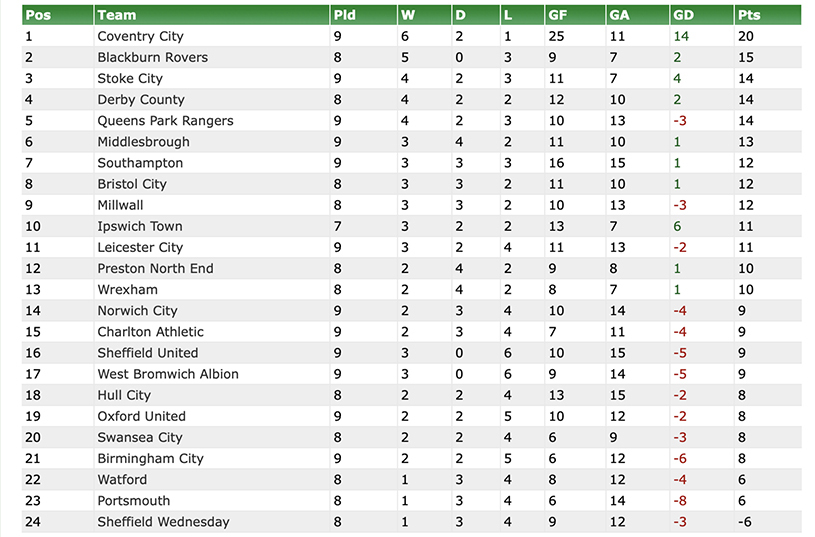815x537 pixels.
Task: Select the Ipswich Town row name
Action: (x=139, y=226)
